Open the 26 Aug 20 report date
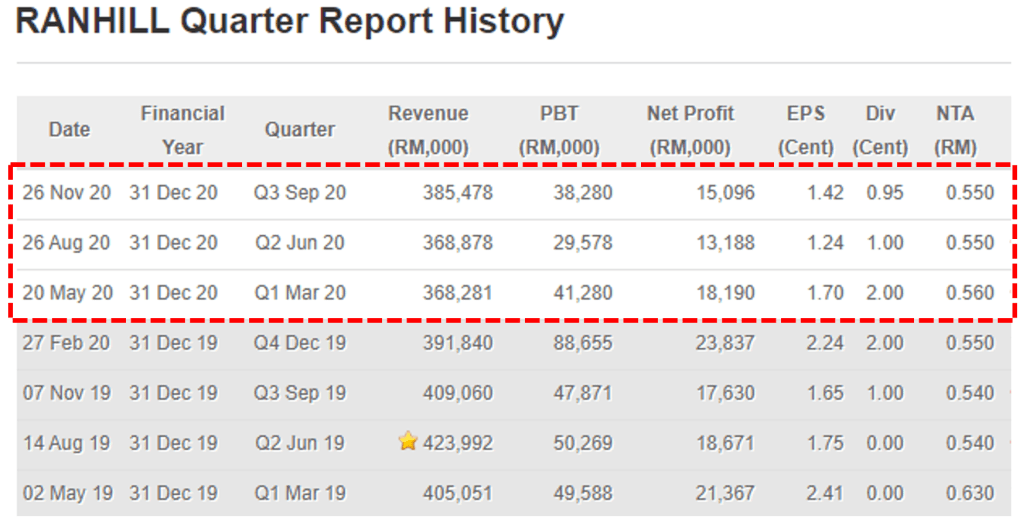Viewport: 1023px width, 529px height. [68, 243]
